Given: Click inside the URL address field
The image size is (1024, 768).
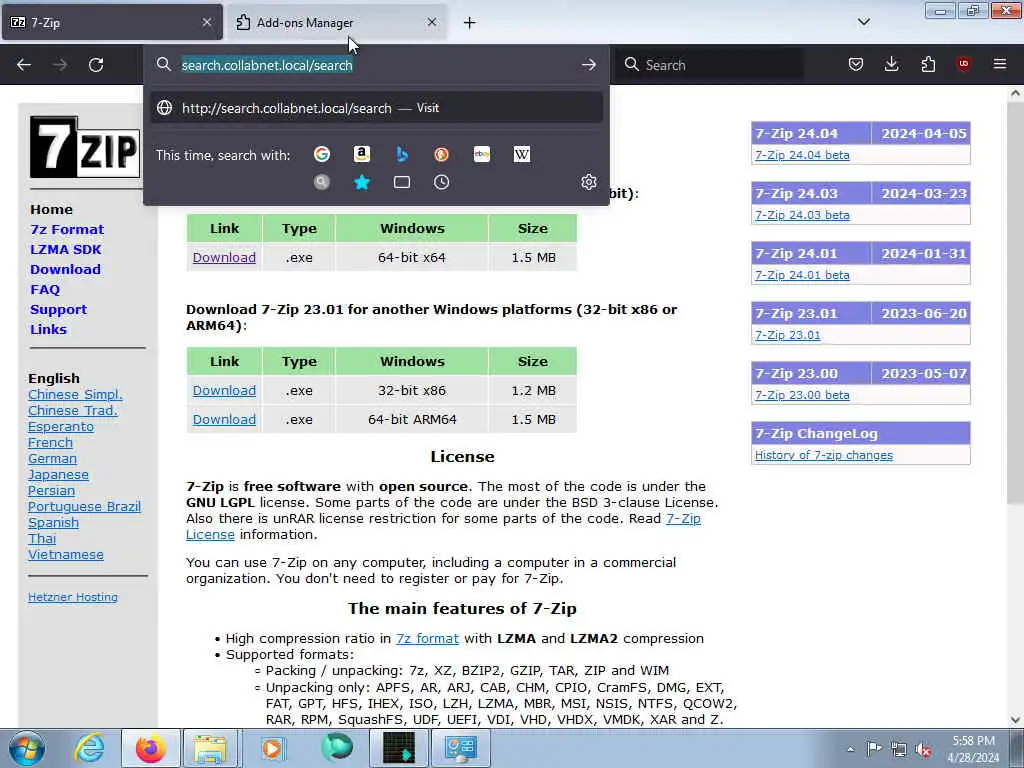Looking at the screenshot, I should [376, 65].
